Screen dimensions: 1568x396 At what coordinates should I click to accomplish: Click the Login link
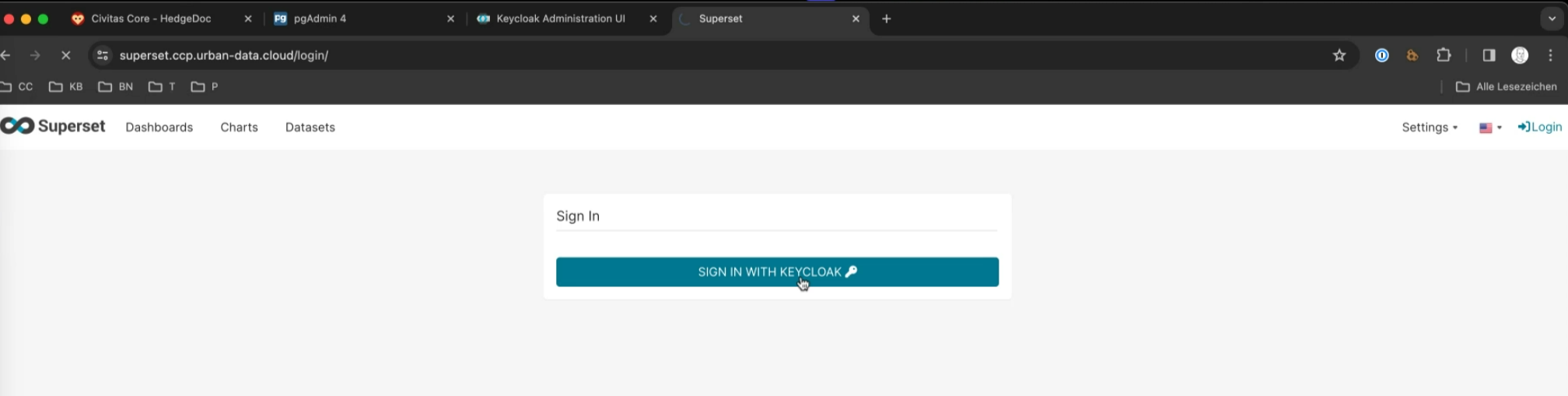tap(1539, 127)
